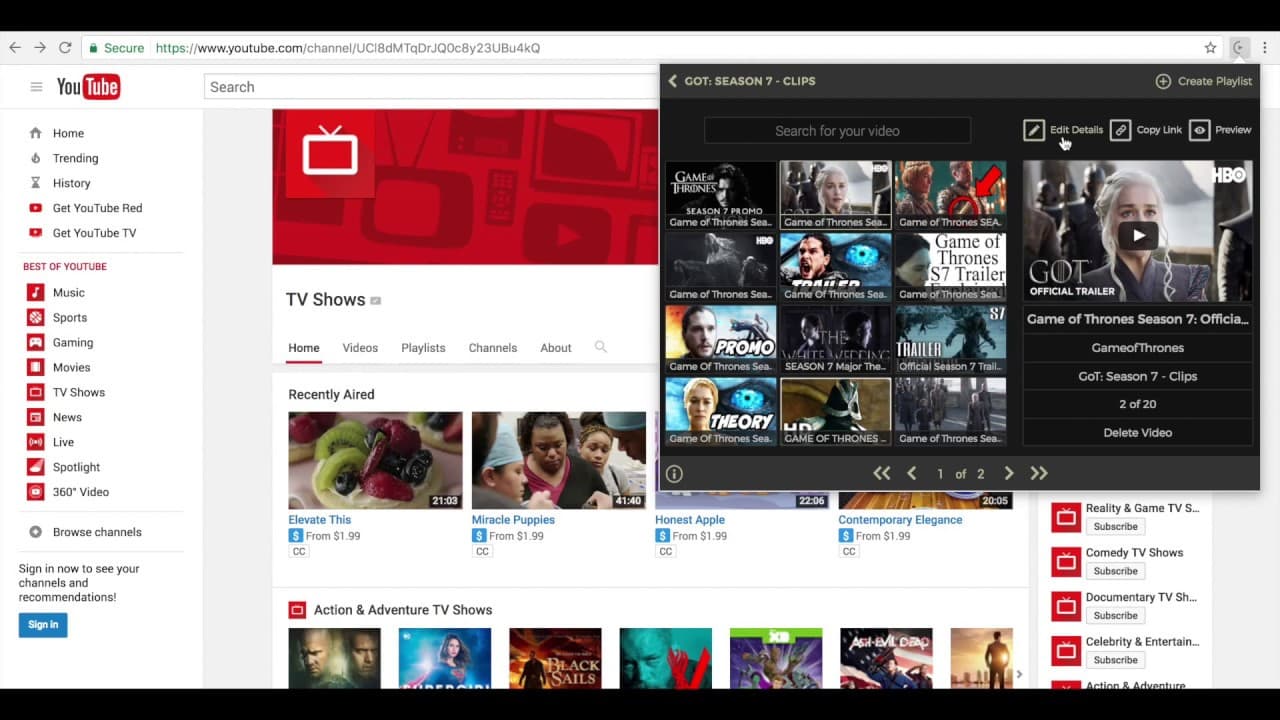Subscribe to Comedy TV Shows

tap(1115, 571)
